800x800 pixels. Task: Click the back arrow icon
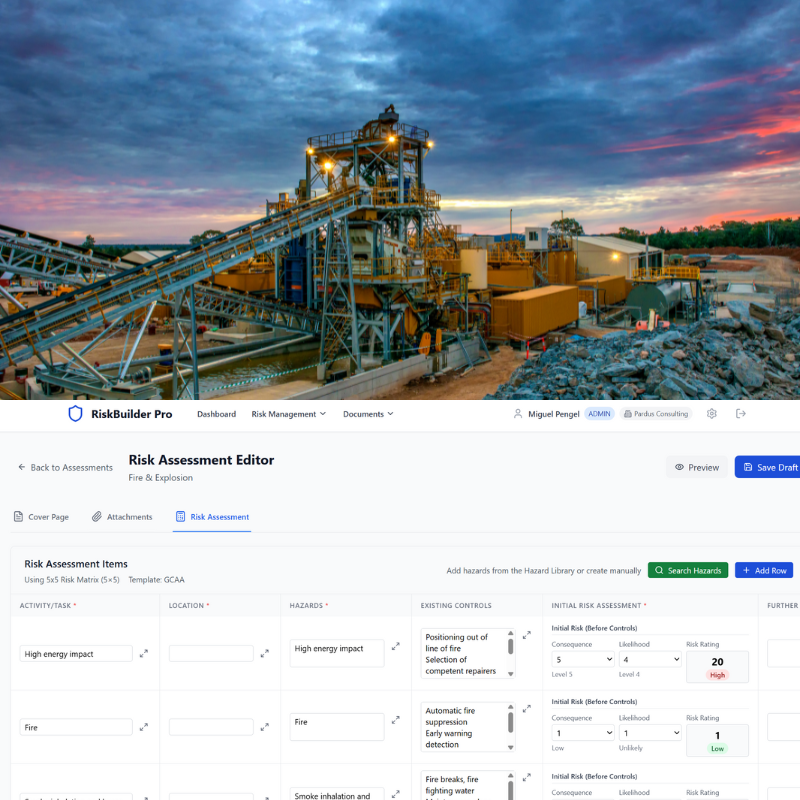[x=21, y=467]
